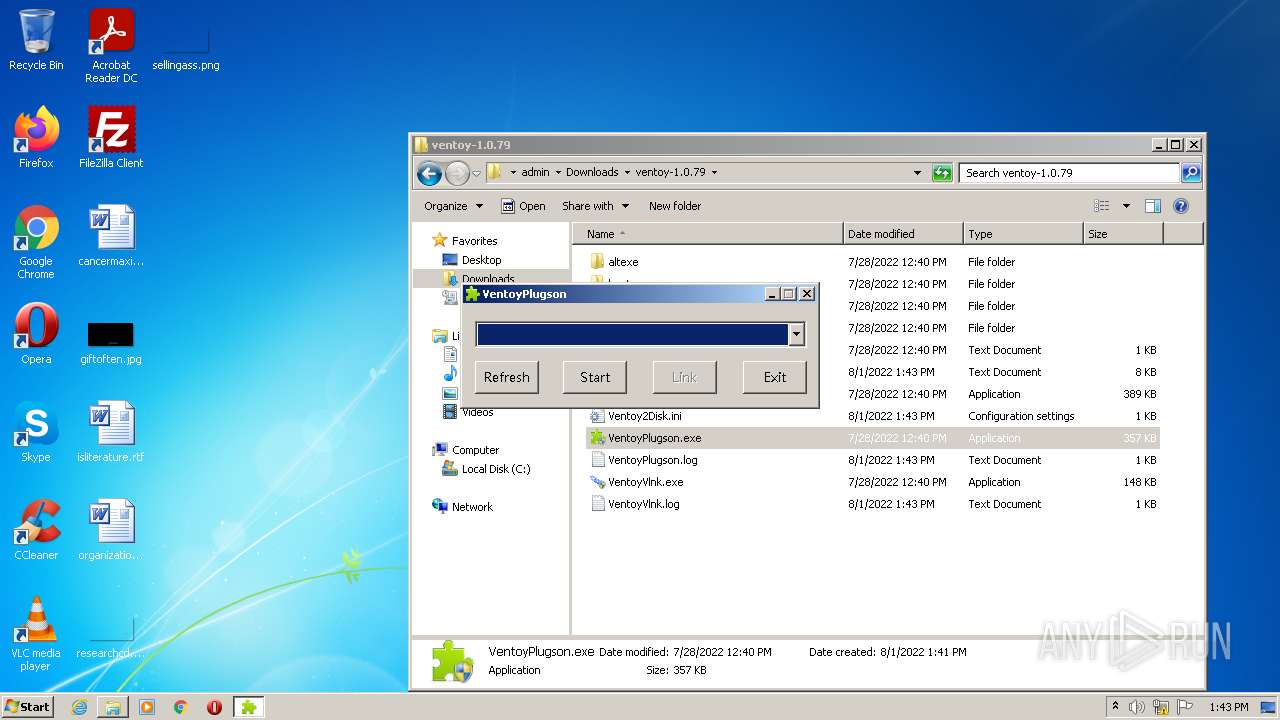Select giftoften.jpg desktop file
Viewport: 1280px width, 720px height.
click(x=111, y=342)
